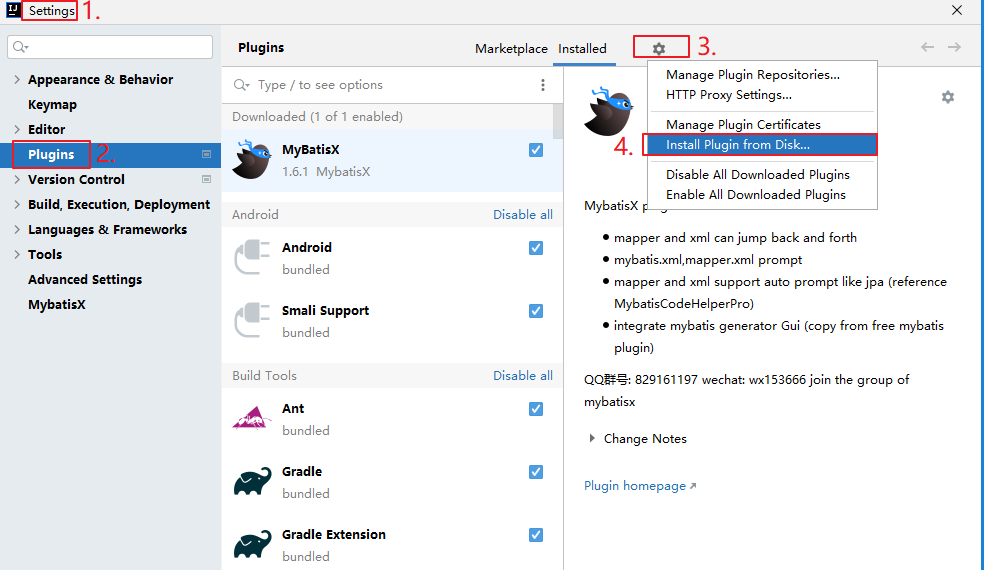Expand Appearance & Behavior settings
This screenshot has width=984, height=570.
point(17,79)
